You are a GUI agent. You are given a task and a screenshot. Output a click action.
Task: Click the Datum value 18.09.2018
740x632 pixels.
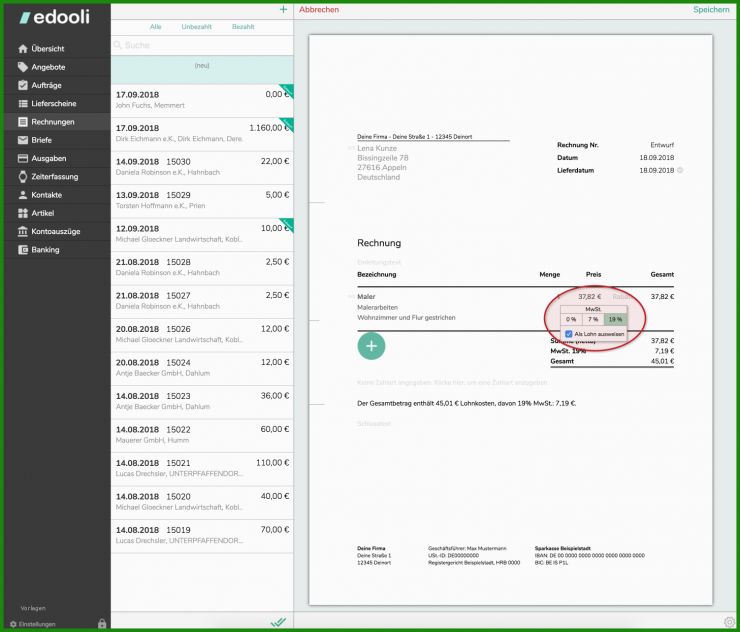click(x=656, y=158)
